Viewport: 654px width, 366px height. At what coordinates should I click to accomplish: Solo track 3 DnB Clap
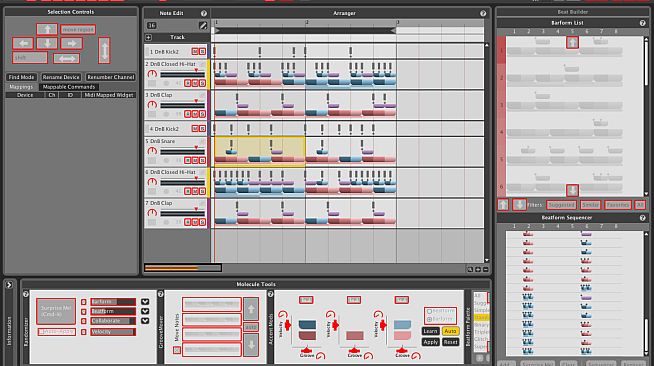click(x=202, y=114)
